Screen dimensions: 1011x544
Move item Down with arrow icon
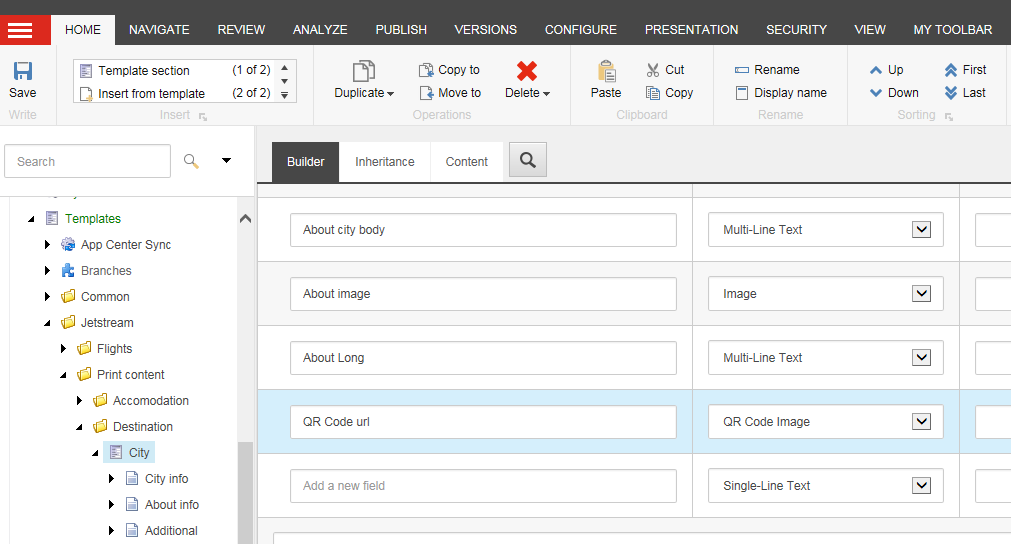coord(876,93)
